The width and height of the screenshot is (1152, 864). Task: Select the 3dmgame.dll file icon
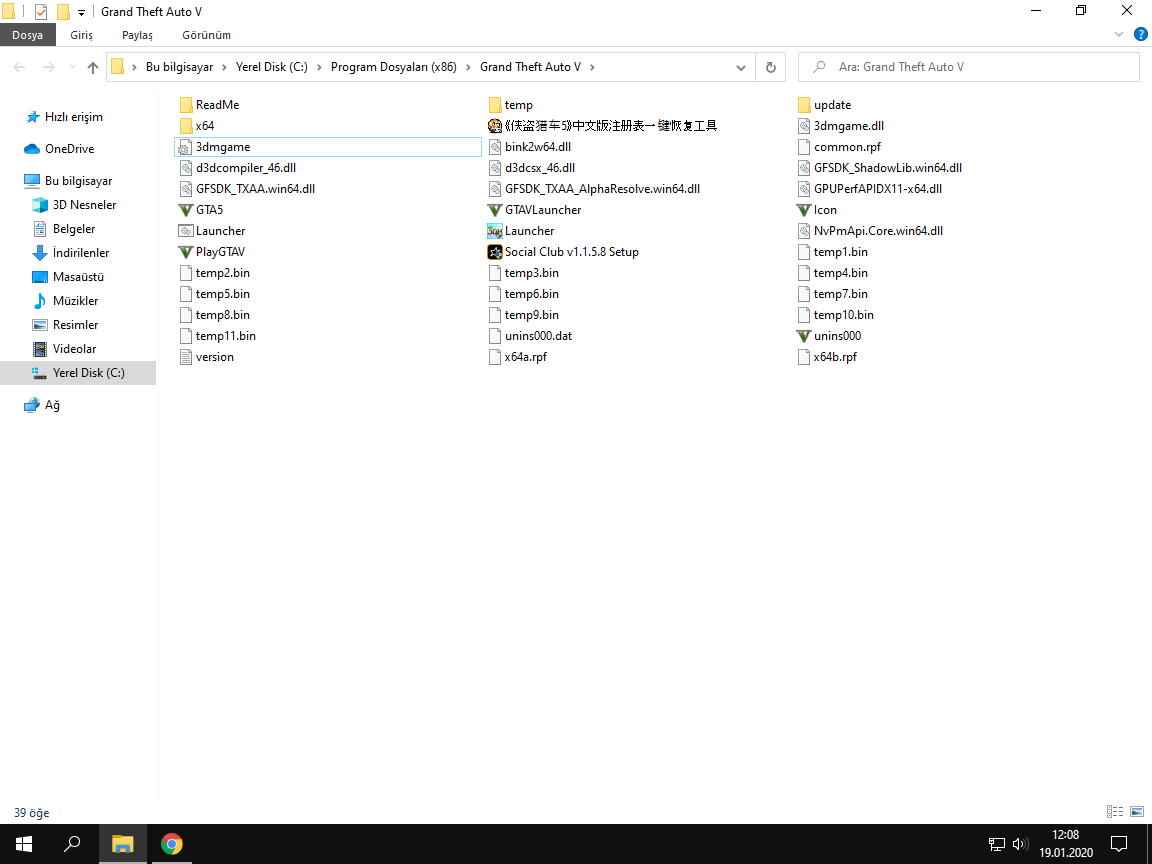coord(804,126)
